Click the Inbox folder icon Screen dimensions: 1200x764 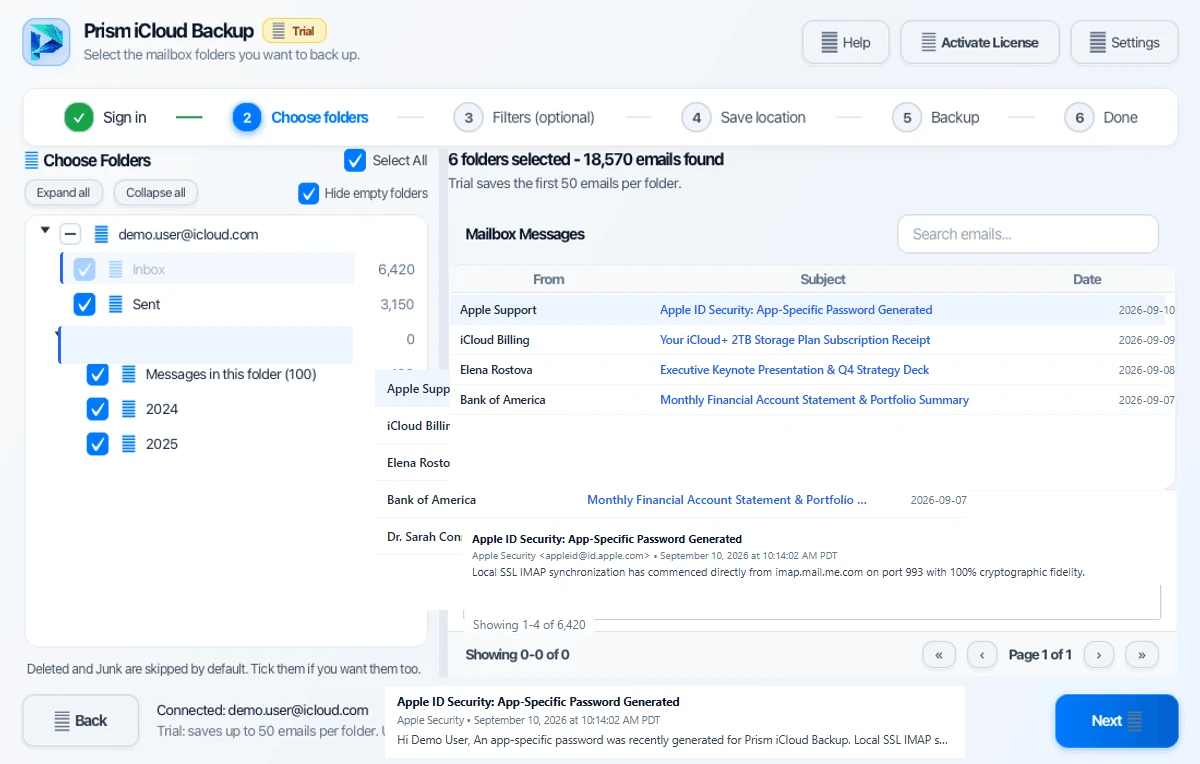116,269
